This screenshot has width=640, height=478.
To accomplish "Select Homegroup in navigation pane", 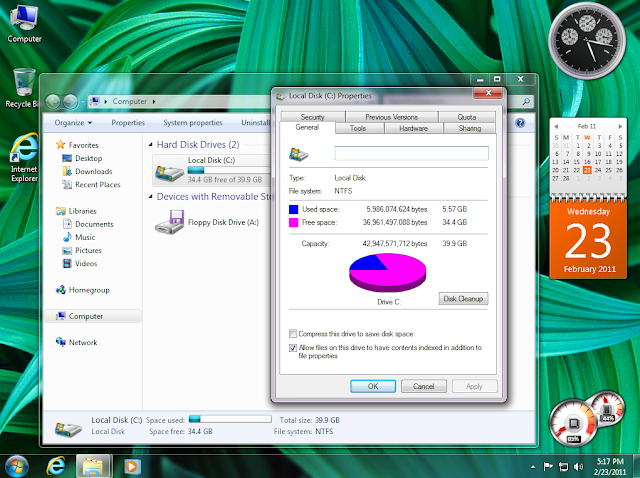I will click(89, 290).
